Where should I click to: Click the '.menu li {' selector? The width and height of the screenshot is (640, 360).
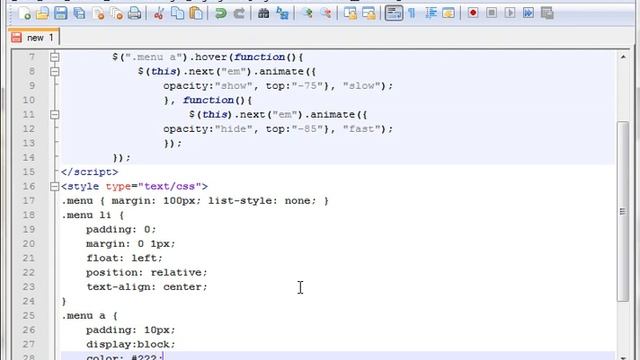pos(93,215)
